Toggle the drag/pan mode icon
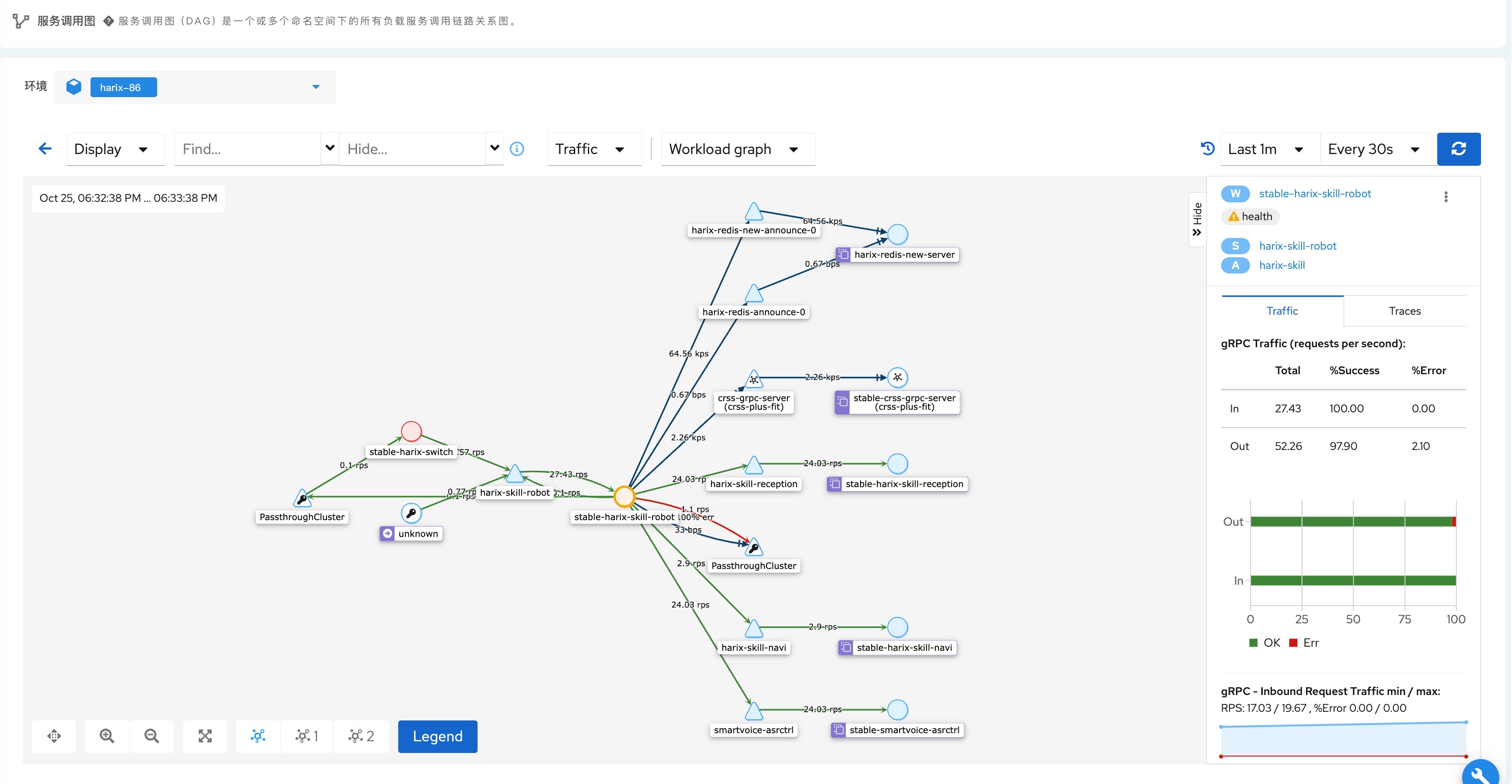Screen dimensions: 1512x784 54,736
